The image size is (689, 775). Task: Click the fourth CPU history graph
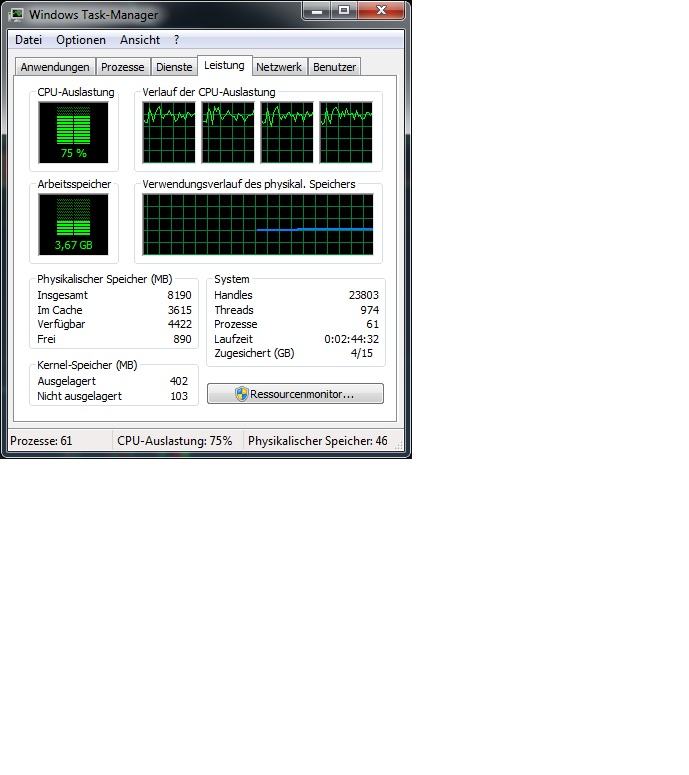pyautogui.click(x=346, y=132)
